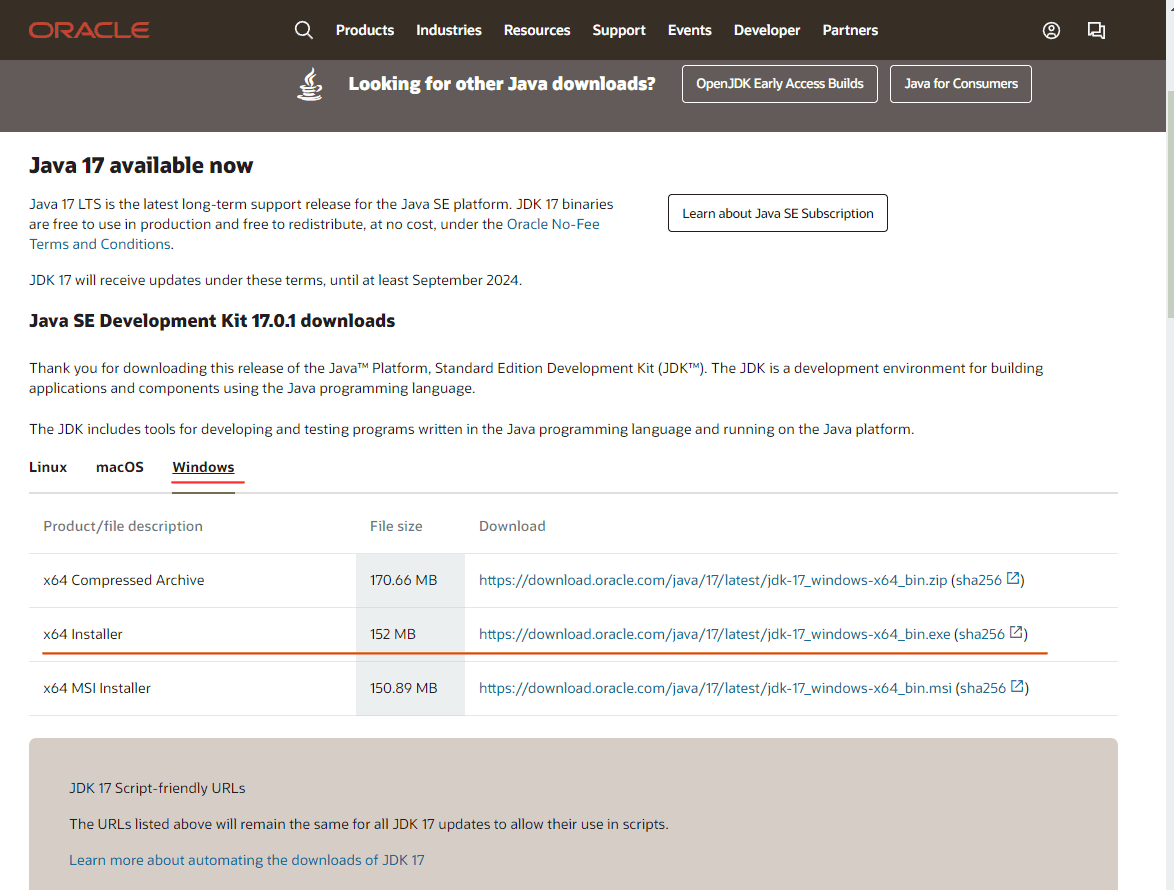
Task: Open the search magnifier icon
Action: [303, 30]
